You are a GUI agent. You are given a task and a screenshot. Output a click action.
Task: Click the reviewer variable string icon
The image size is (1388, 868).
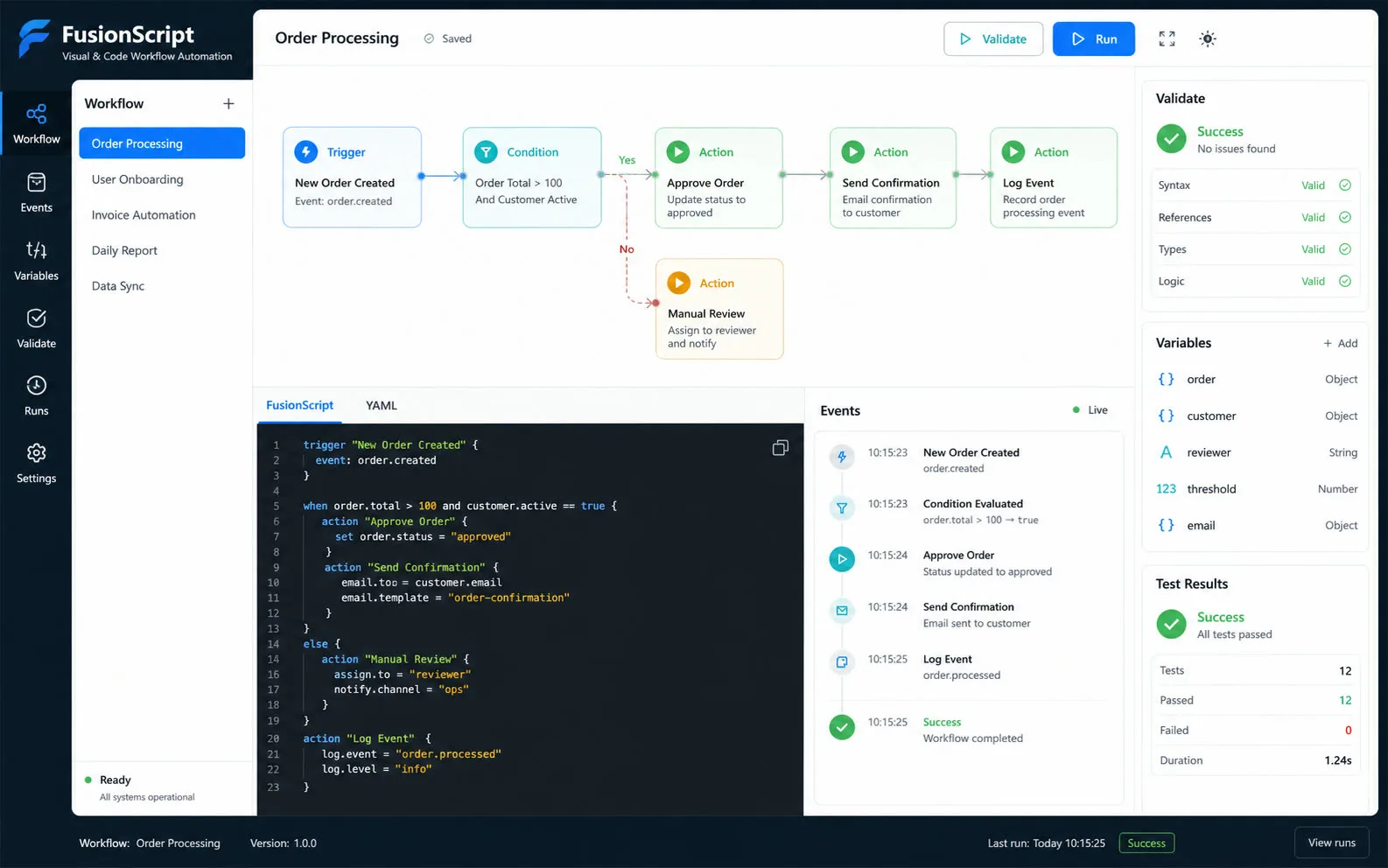(x=1166, y=452)
